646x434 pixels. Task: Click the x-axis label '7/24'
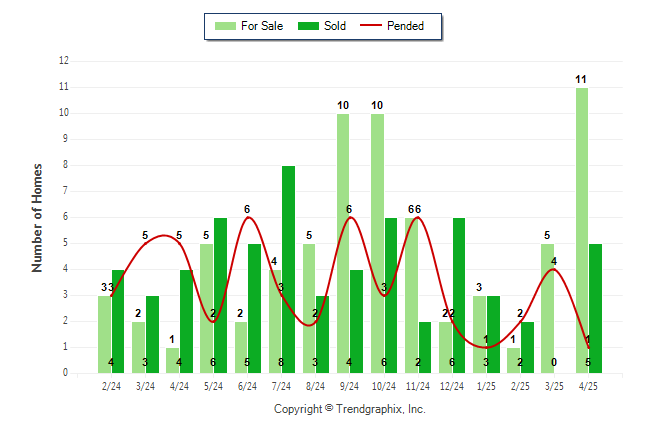(281, 386)
